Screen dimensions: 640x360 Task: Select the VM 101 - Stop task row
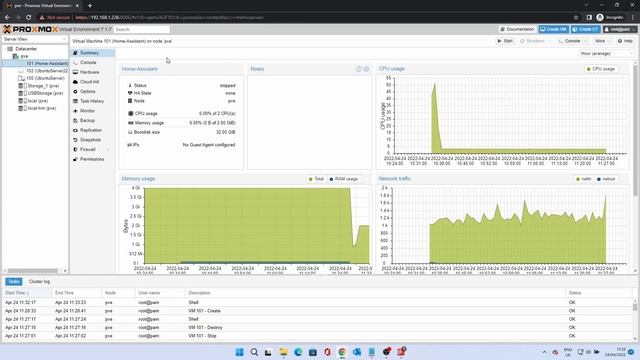pos(318,336)
